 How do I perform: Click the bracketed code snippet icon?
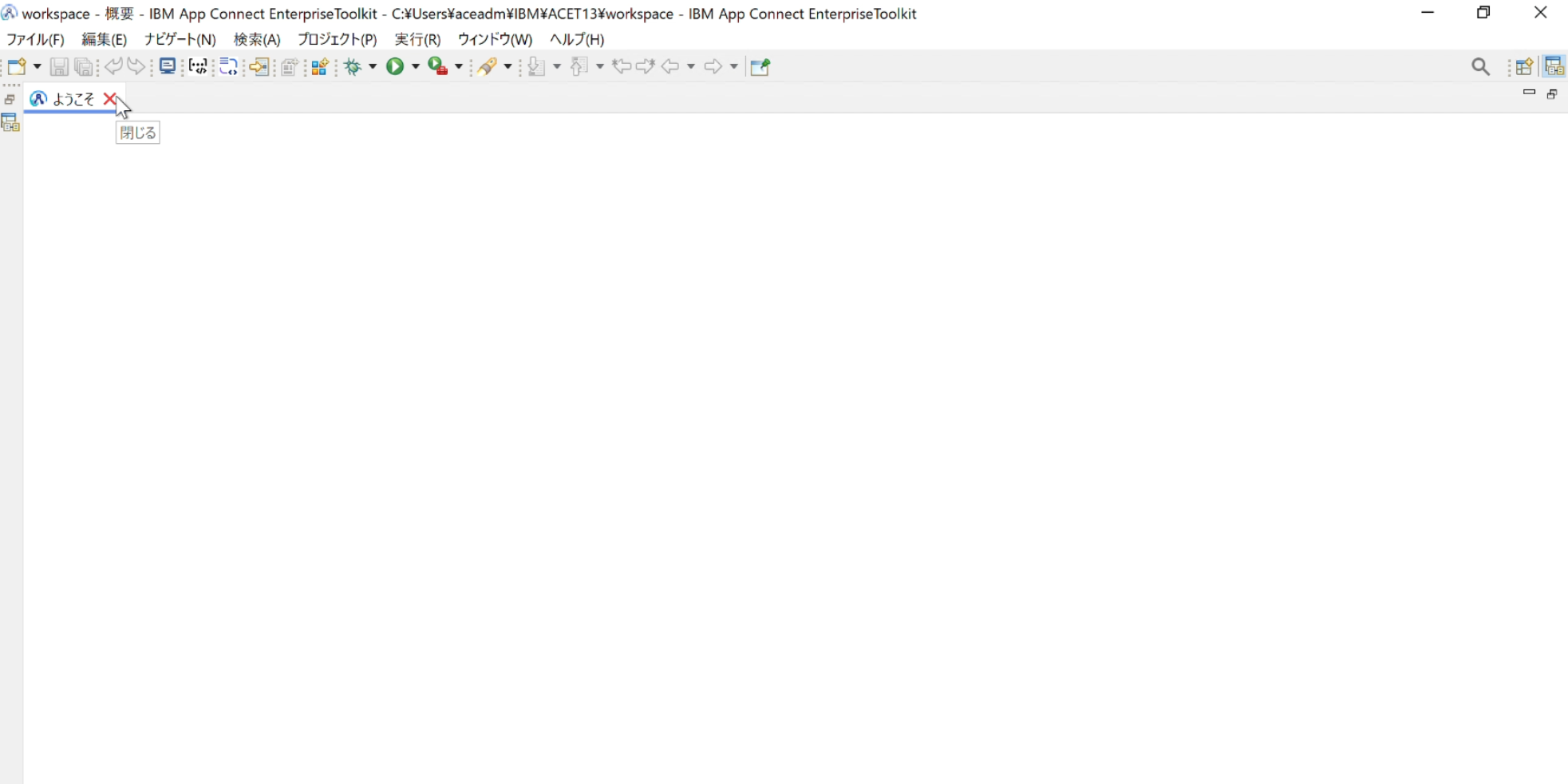tap(198, 67)
